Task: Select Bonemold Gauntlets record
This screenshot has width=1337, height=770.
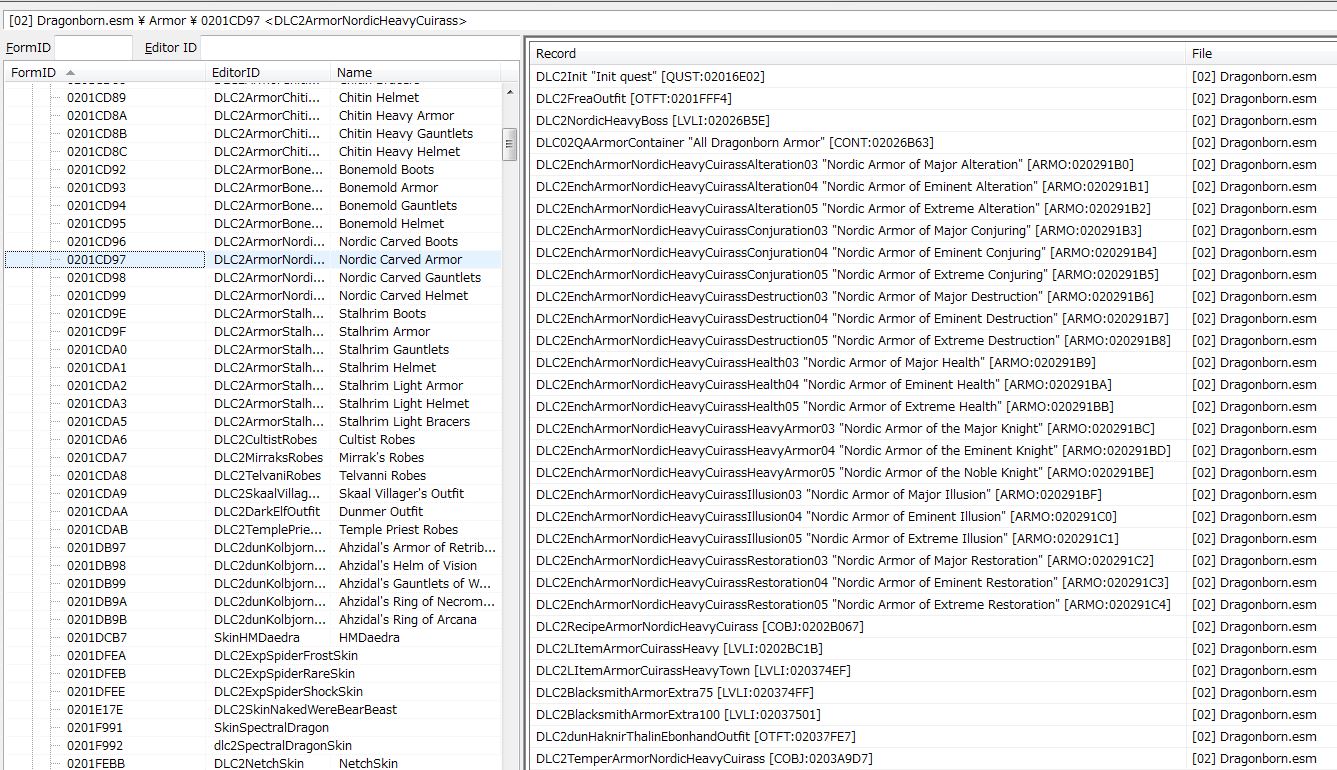Action: pos(253,206)
